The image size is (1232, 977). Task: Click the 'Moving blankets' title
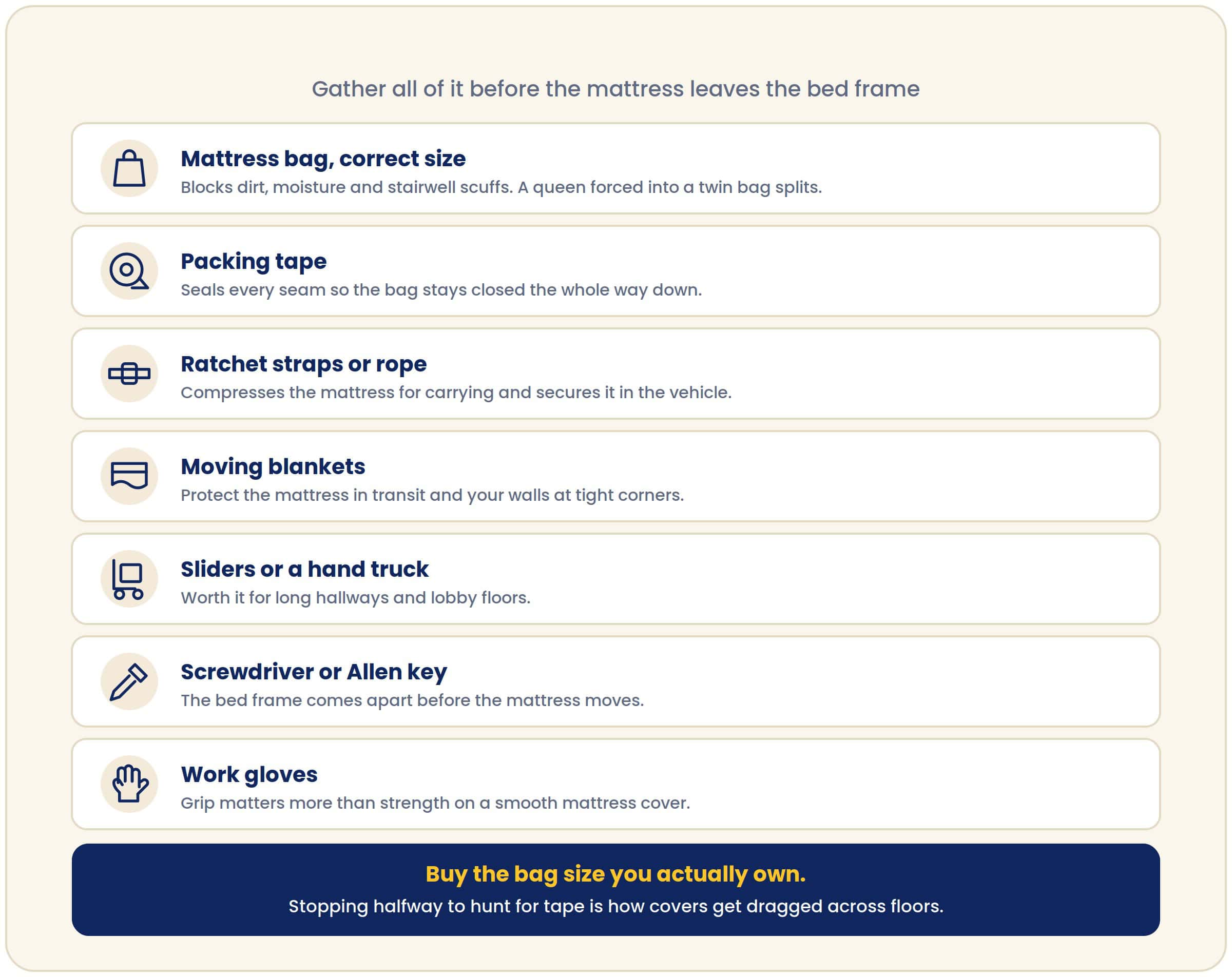(x=273, y=467)
